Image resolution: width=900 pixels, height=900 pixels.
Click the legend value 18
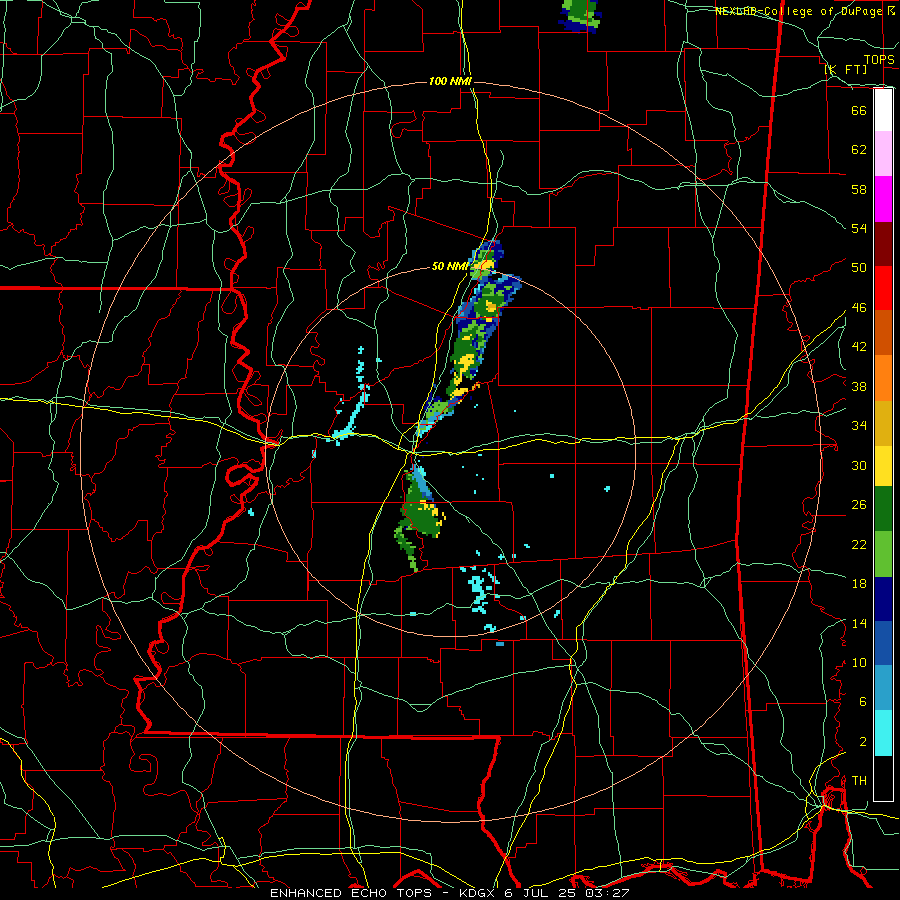(859, 584)
